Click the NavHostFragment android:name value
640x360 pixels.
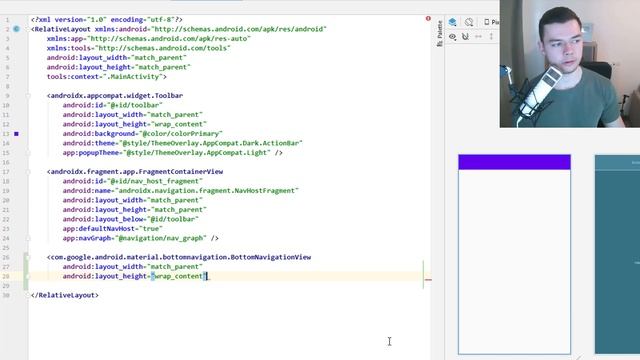(207, 191)
